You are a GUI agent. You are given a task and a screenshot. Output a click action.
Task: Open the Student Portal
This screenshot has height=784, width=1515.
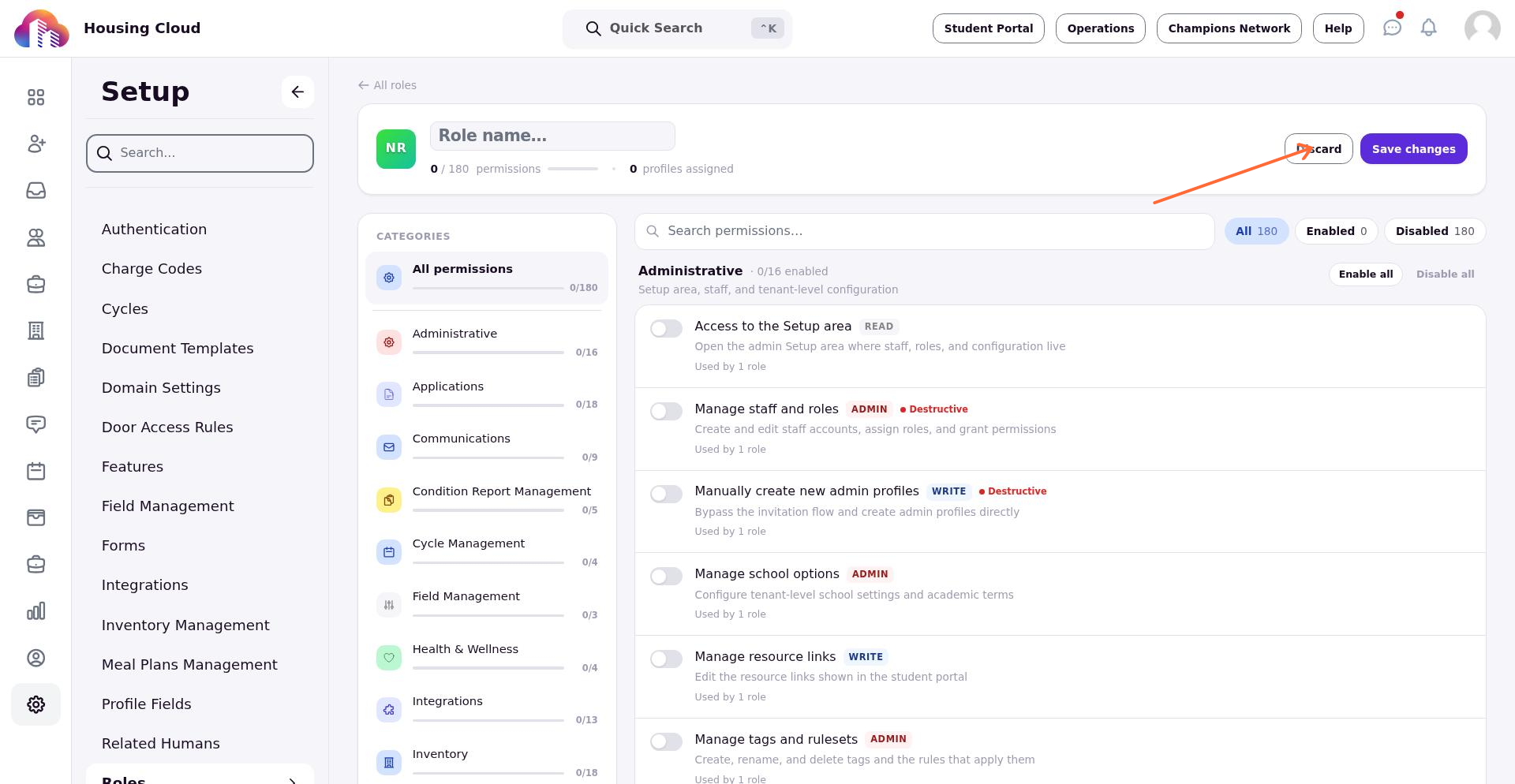click(x=988, y=28)
